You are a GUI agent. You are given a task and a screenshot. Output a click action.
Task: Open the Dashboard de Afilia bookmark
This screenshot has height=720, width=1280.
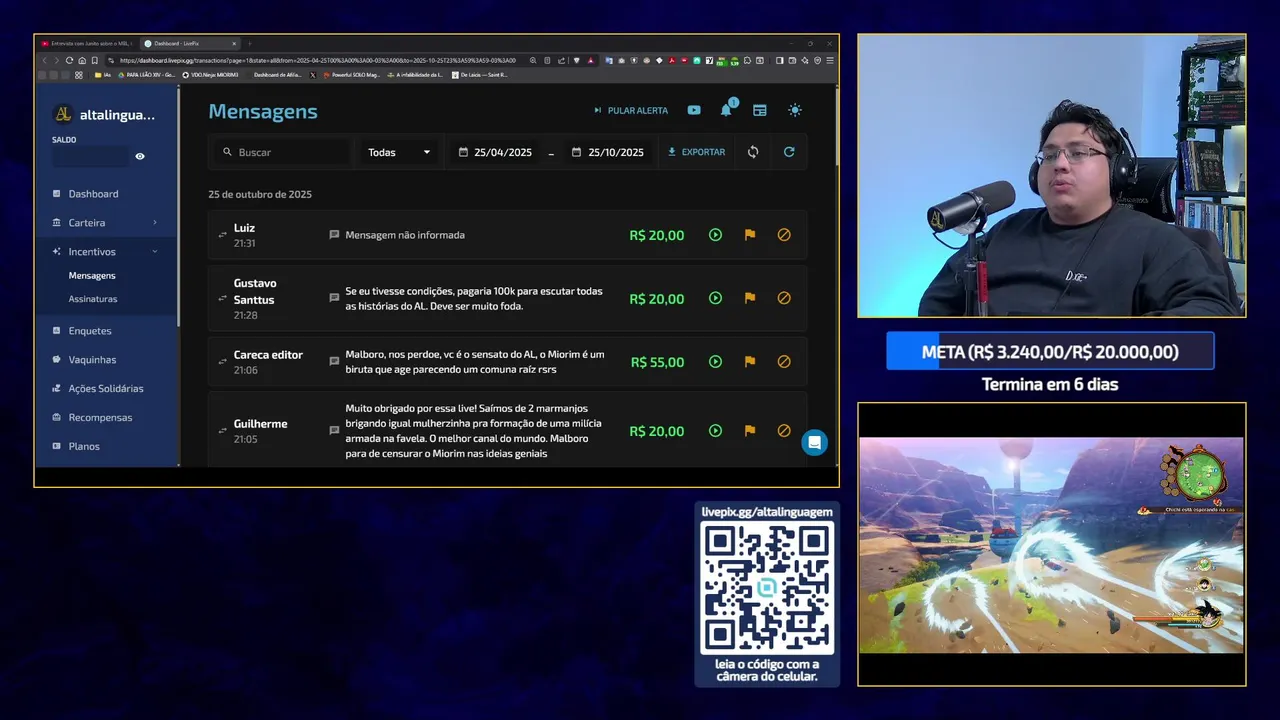[x=273, y=75]
